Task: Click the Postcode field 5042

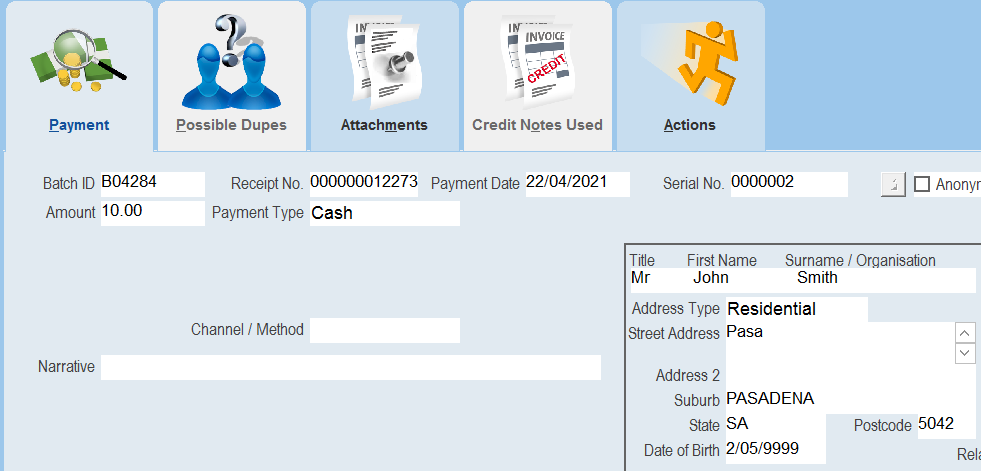Action: 947,425
